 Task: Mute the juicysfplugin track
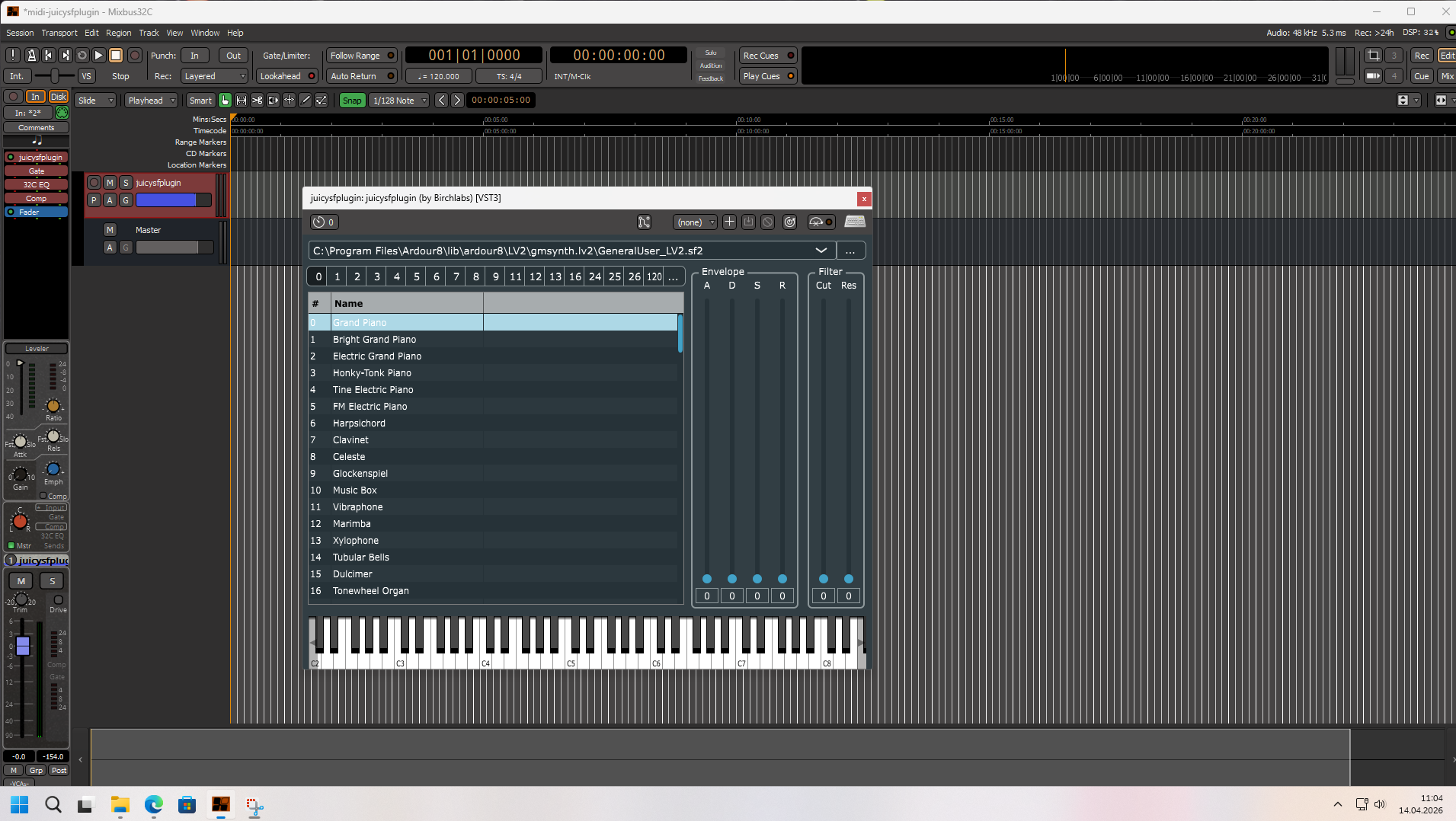click(x=110, y=183)
